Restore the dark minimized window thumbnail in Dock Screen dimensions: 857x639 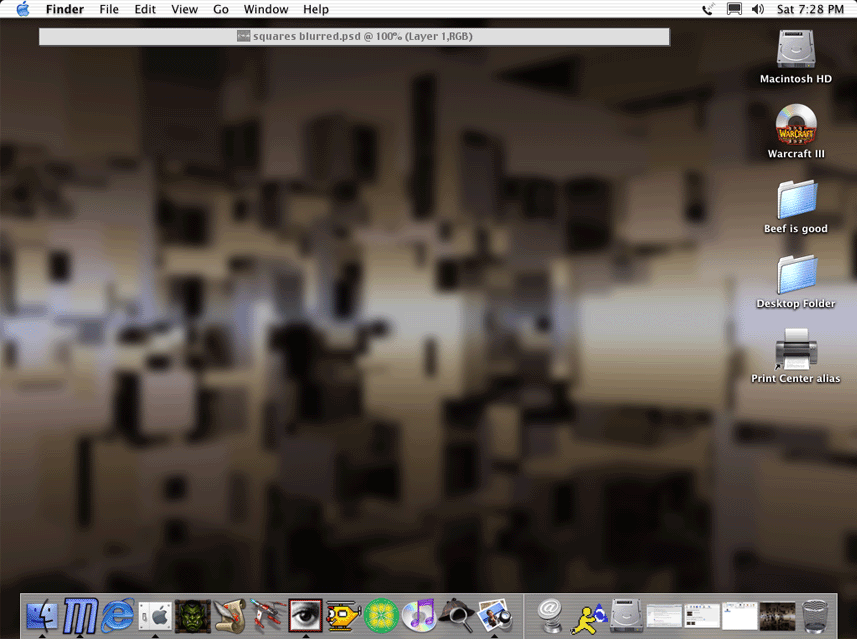click(777, 615)
